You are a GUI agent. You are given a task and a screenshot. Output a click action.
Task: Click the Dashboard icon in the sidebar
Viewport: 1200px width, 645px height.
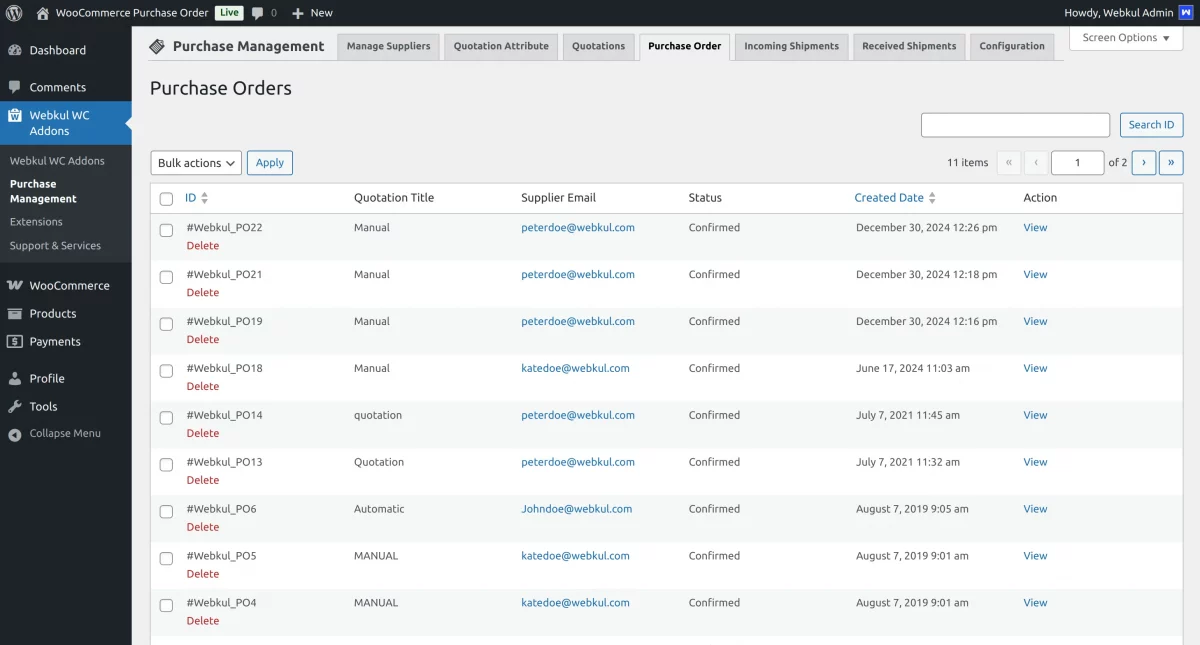[17, 50]
